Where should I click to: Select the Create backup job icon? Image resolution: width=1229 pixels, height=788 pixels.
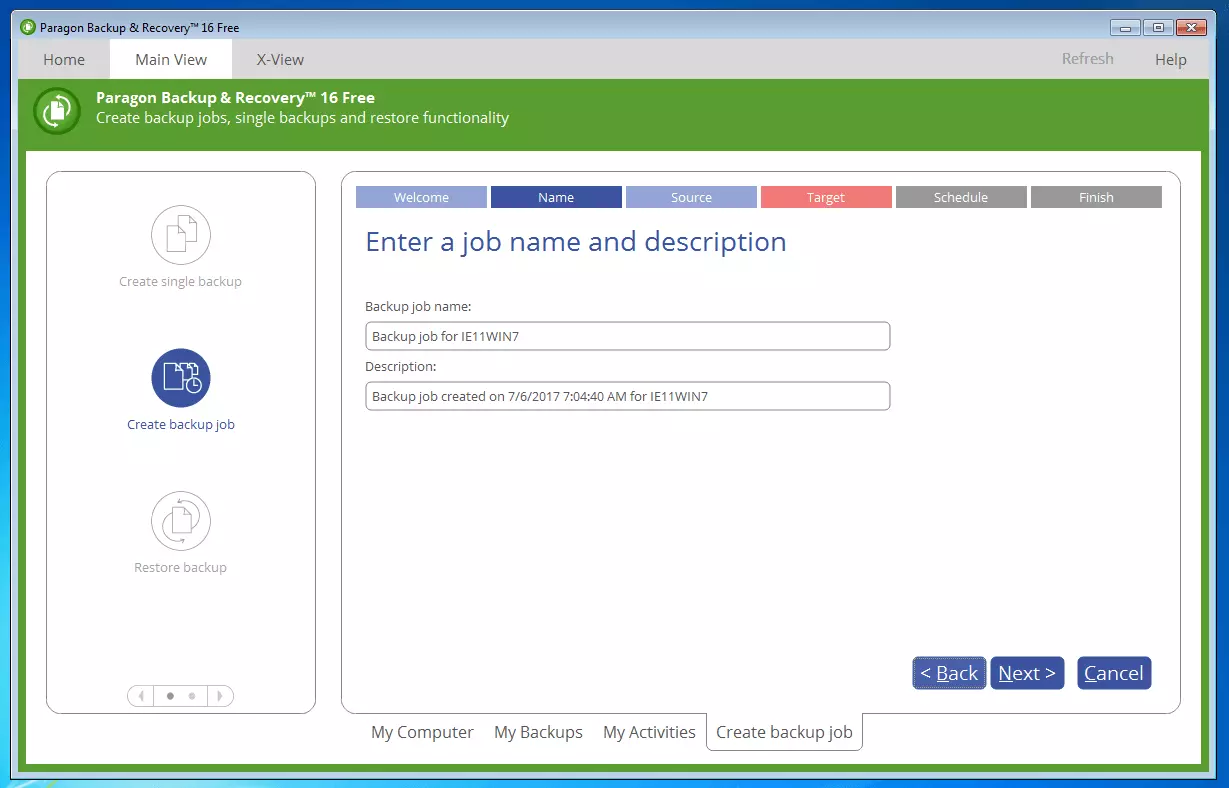tap(181, 378)
